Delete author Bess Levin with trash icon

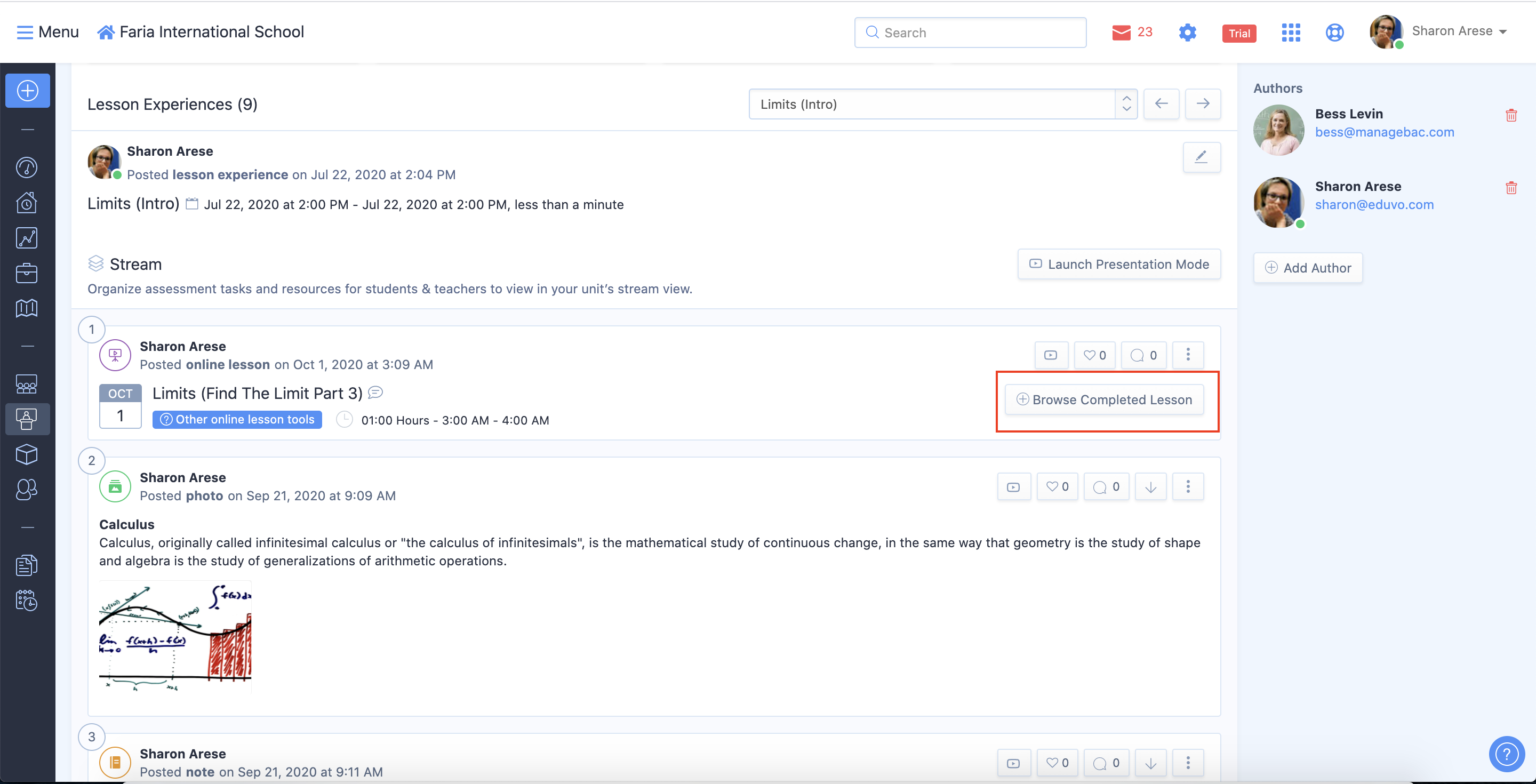(x=1511, y=116)
